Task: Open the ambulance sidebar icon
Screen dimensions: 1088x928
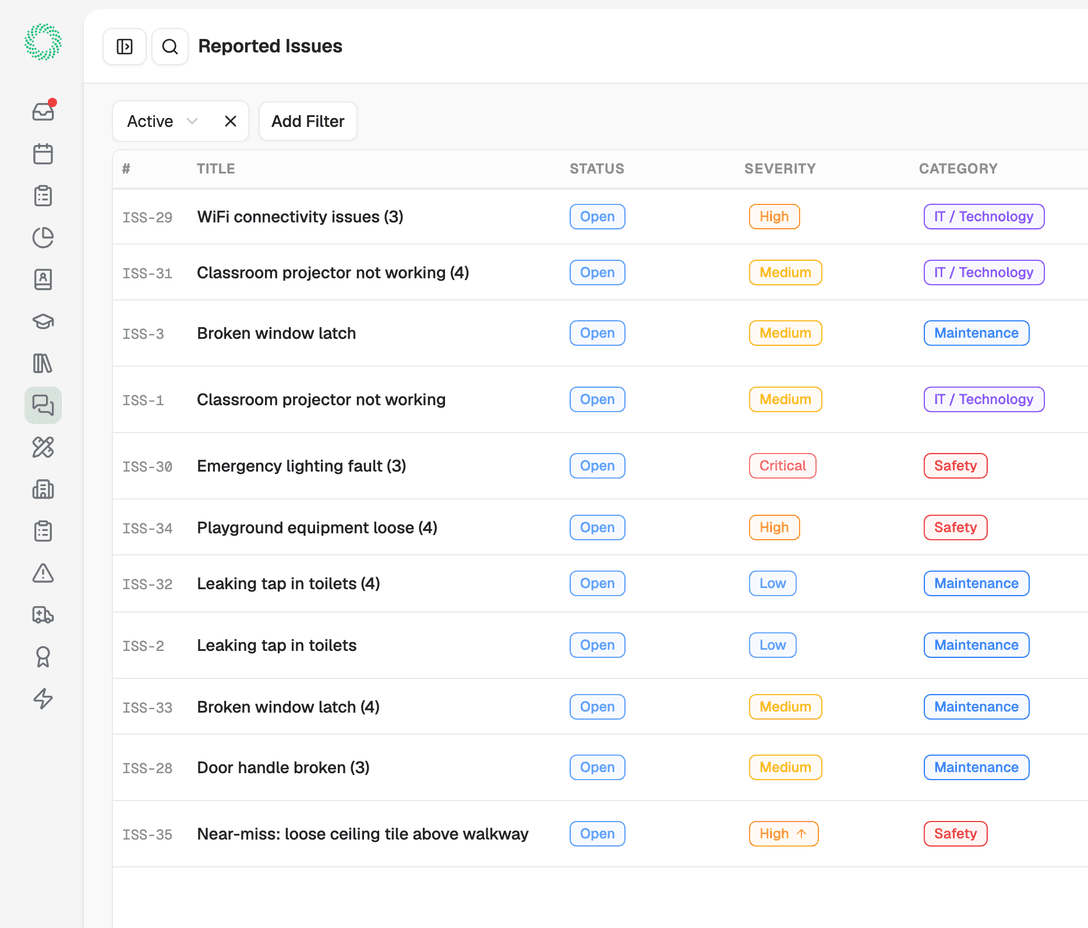Action: [x=43, y=615]
